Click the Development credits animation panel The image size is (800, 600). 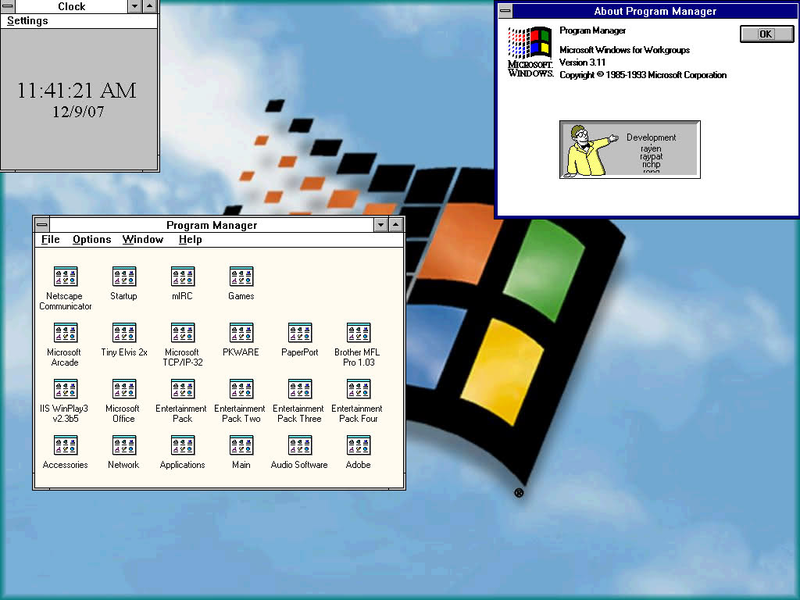click(630, 149)
